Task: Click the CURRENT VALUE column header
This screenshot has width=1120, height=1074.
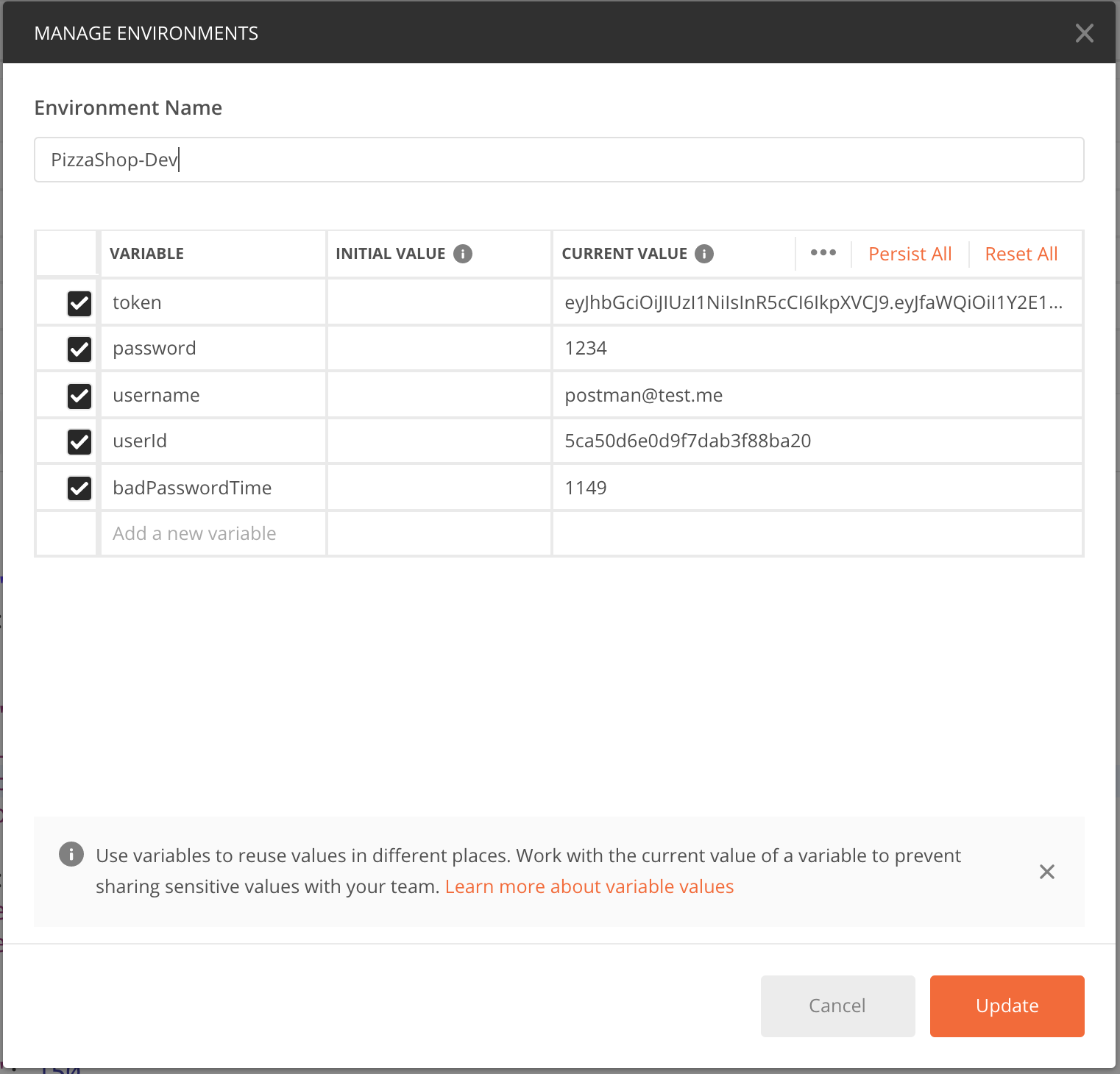Action: pyautogui.click(x=625, y=254)
